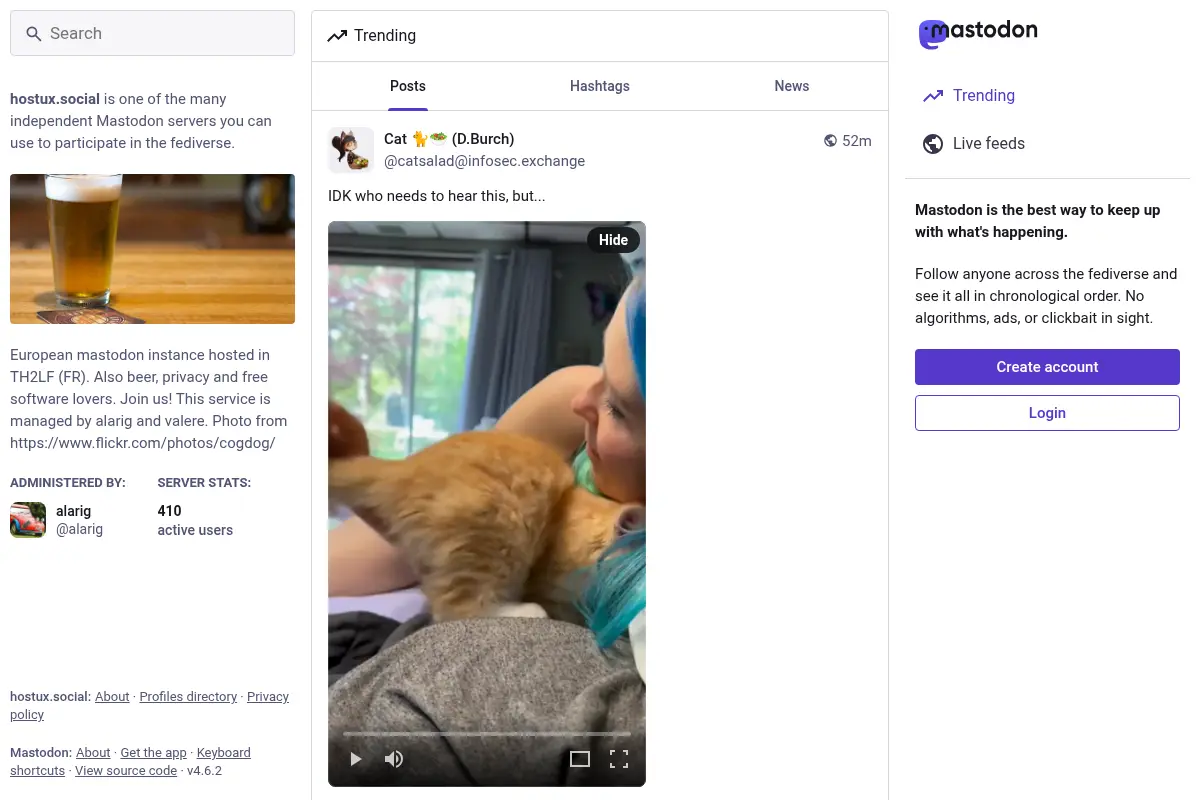Open the Profiles directory link
This screenshot has width=1200, height=800.
point(188,697)
